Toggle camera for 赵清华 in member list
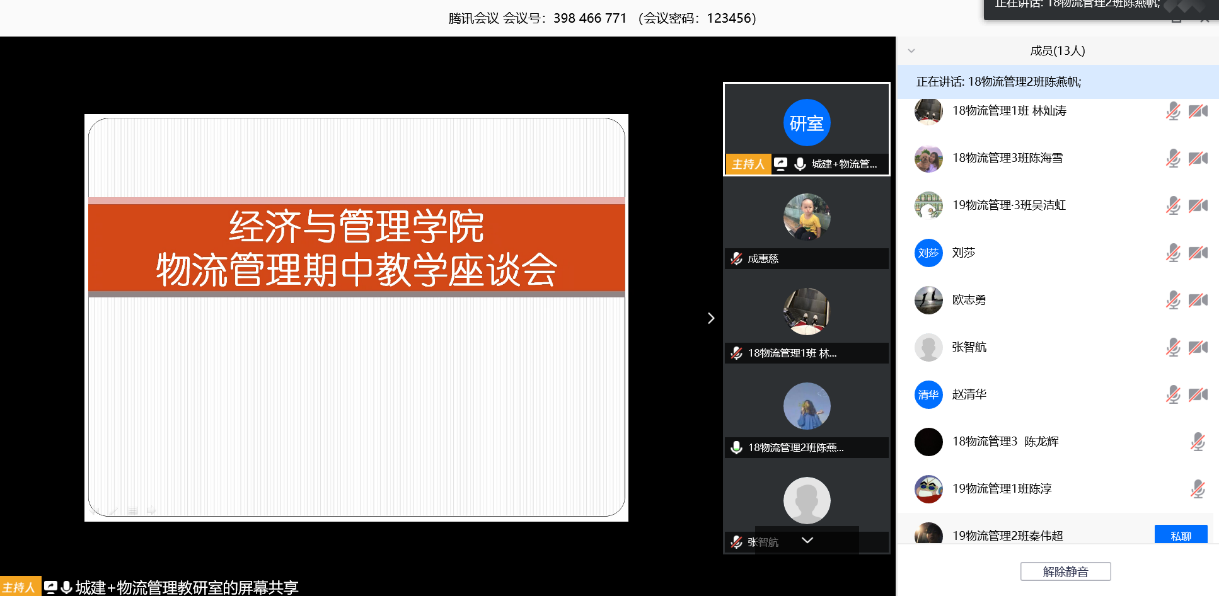This screenshot has width=1219, height=596. click(1198, 394)
